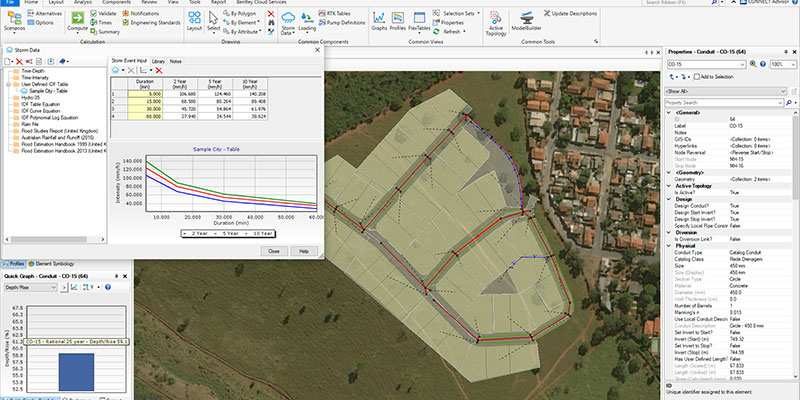Screen dimensions: 800x400
Task: Open the Library tab in Storm Data
Action: (157, 62)
